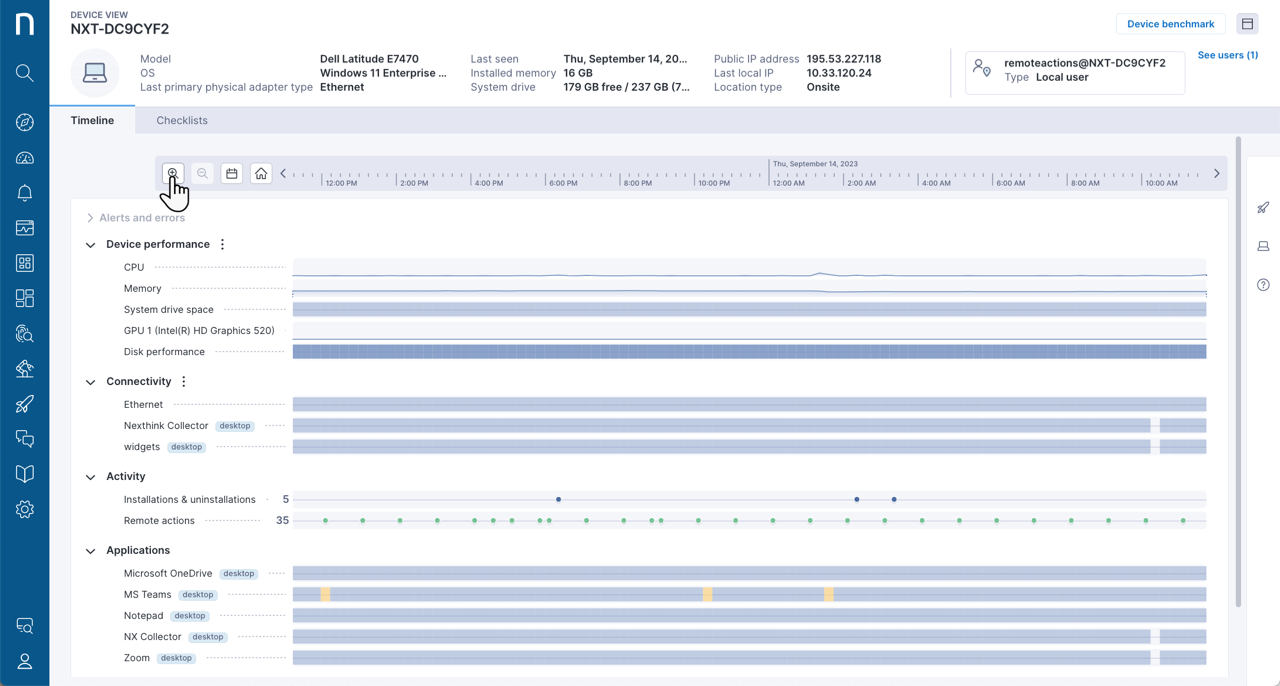The height and width of the screenshot is (686, 1280).
Task: Select the timeline zoom-out magnifier tool
Action: (x=202, y=172)
